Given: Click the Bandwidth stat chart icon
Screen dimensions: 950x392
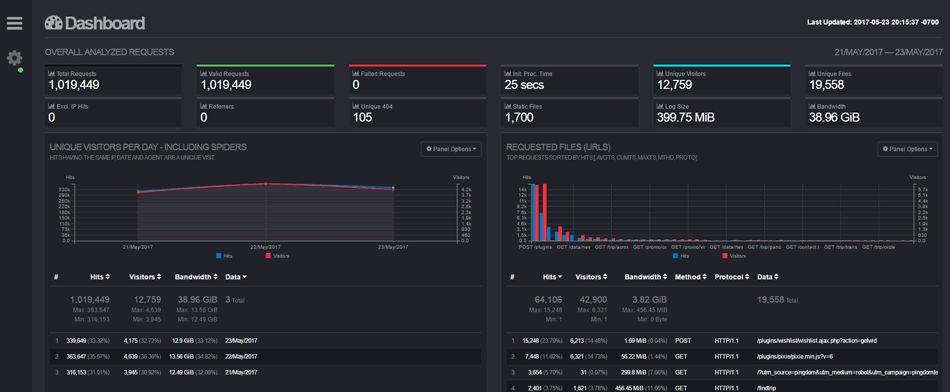Looking at the screenshot, I should click(812, 106).
